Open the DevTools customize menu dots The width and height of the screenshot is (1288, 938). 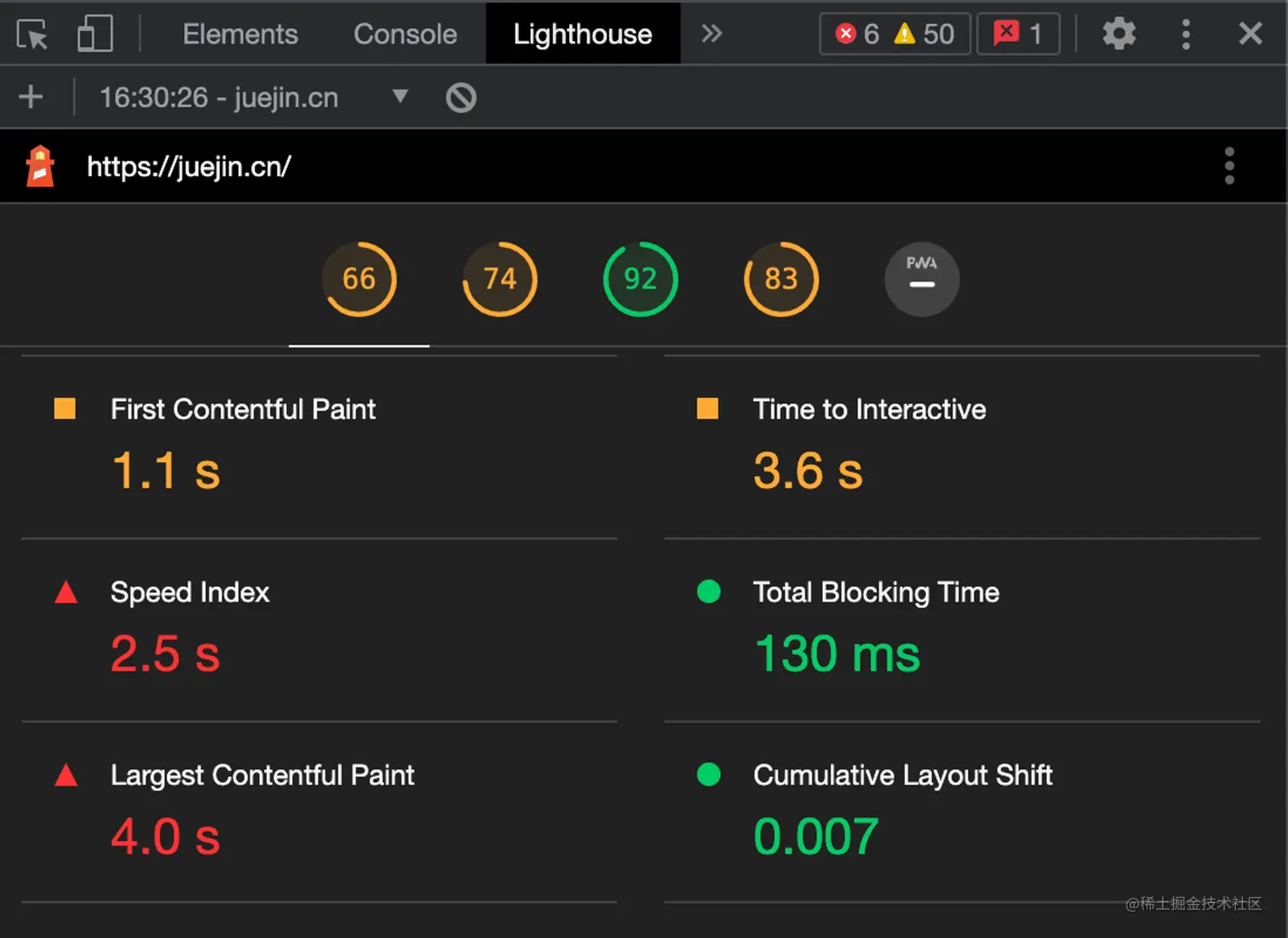coord(1186,34)
